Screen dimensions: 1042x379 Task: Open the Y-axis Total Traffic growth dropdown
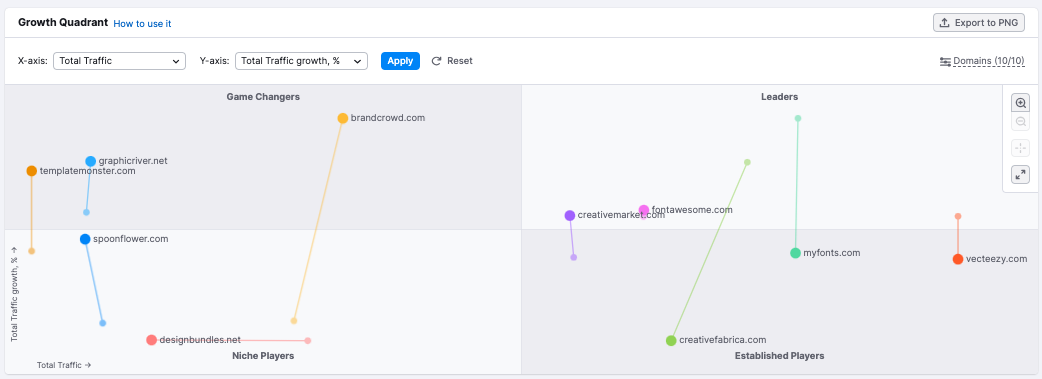pyautogui.click(x=301, y=61)
